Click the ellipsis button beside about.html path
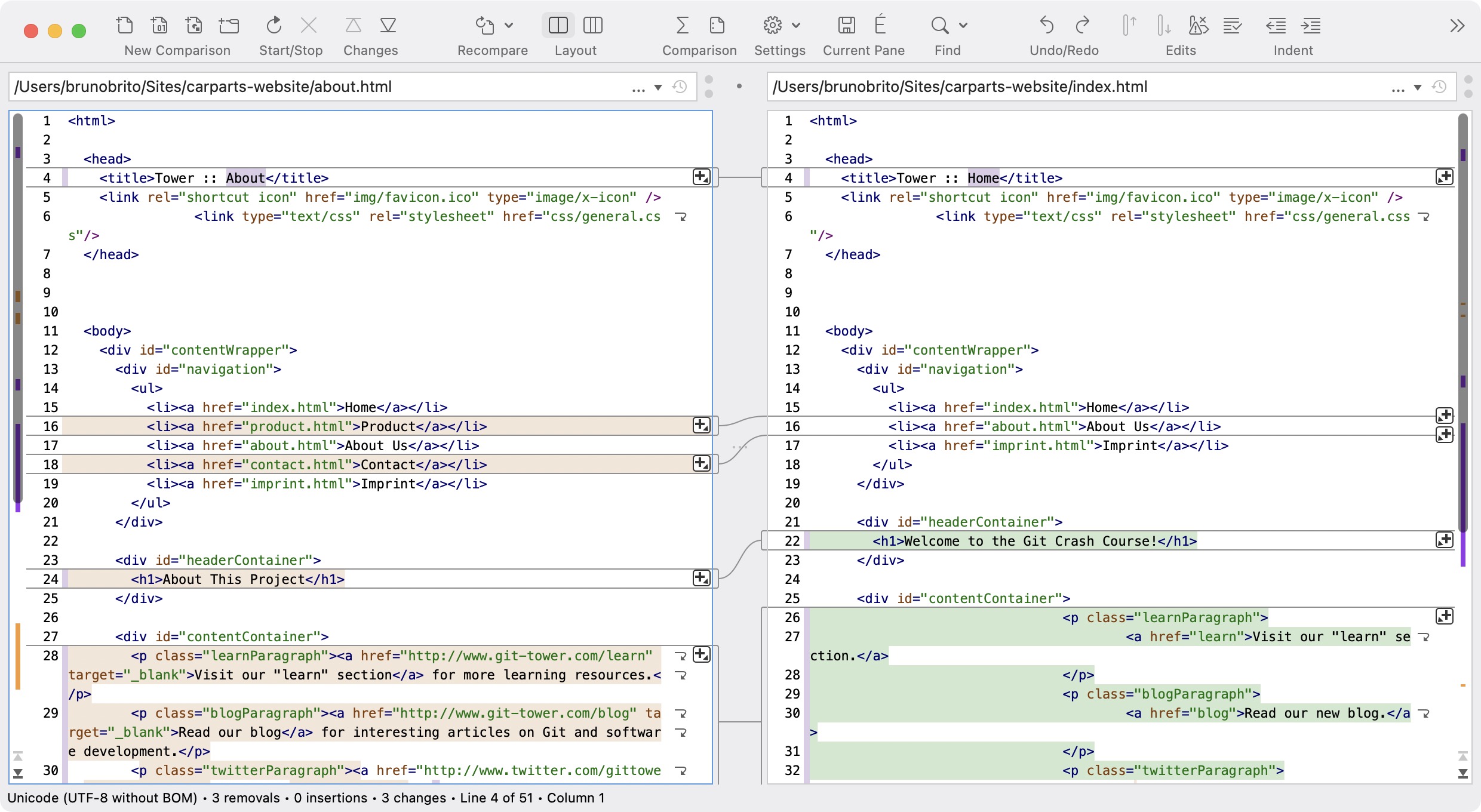This screenshot has width=1481, height=812. (638, 88)
